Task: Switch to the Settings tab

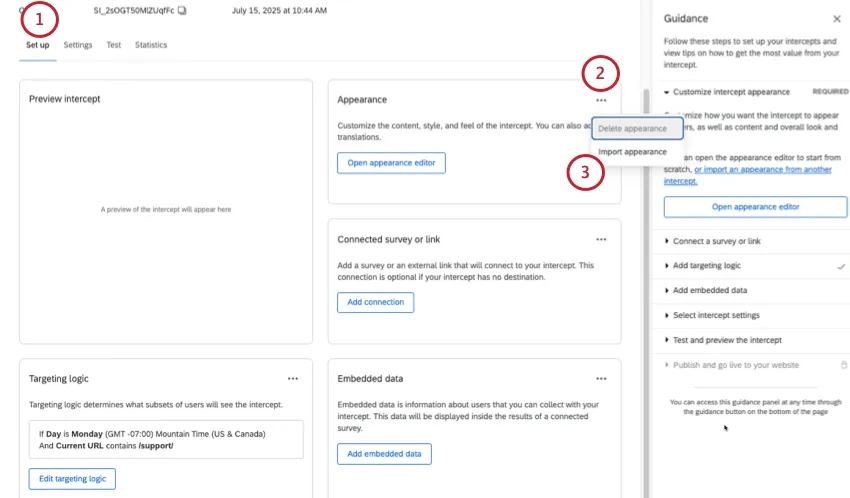Action: pyautogui.click(x=78, y=45)
